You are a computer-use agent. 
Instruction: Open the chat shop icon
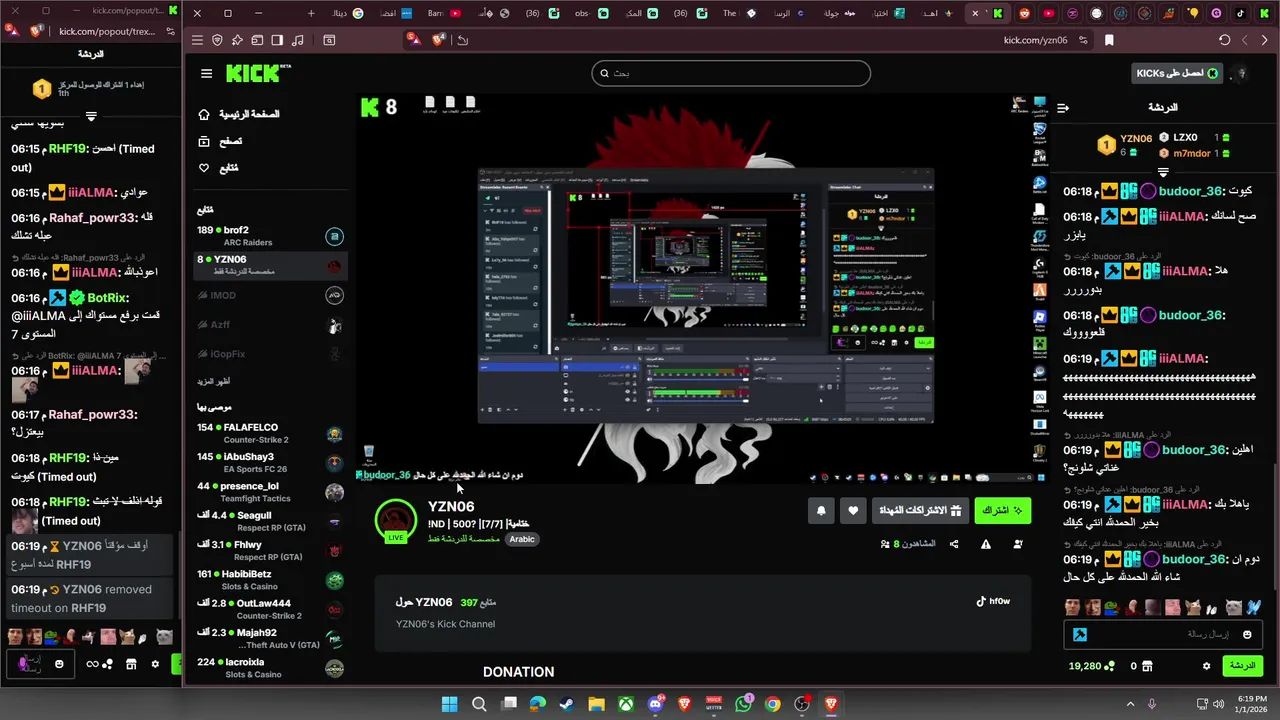tap(1147, 666)
